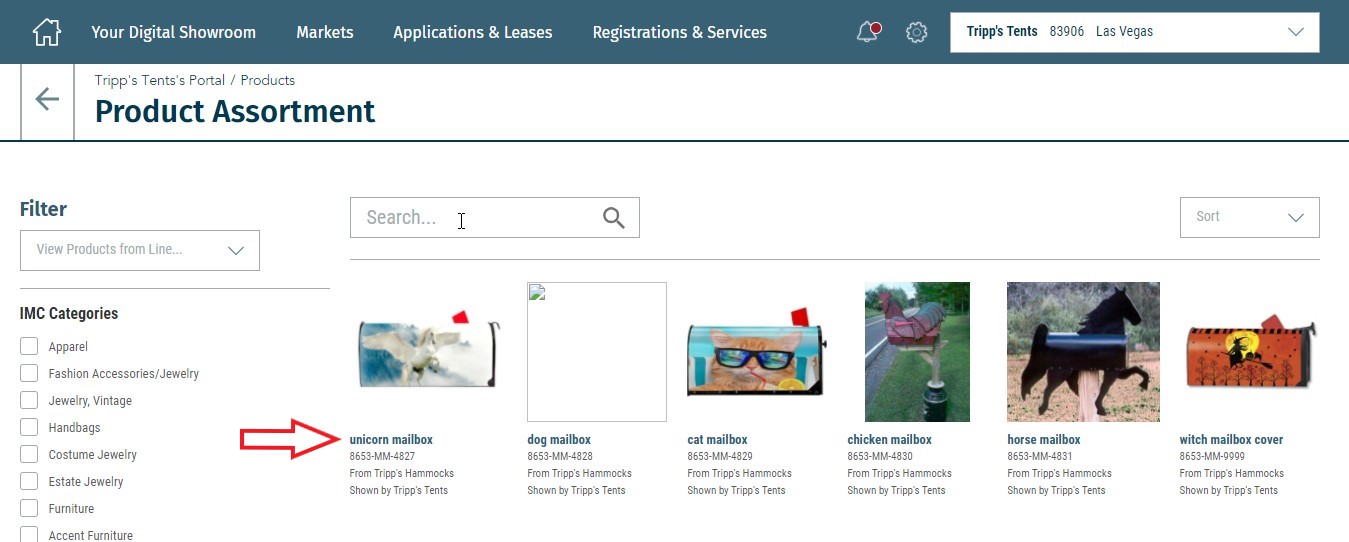This screenshot has height=542, width=1349.
Task: Open Your Digital Showroom menu
Action: [173, 32]
